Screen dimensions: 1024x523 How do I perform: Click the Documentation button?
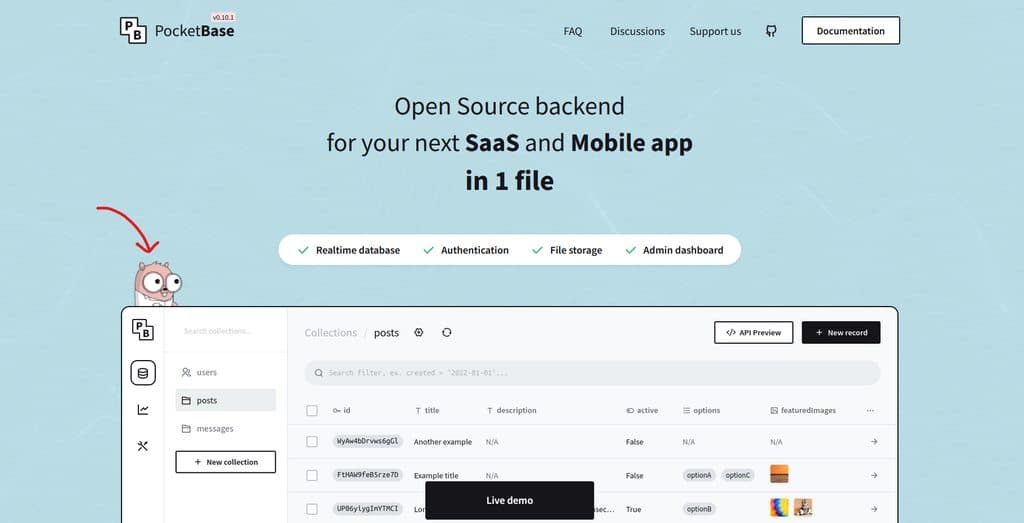[x=850, y=31]
